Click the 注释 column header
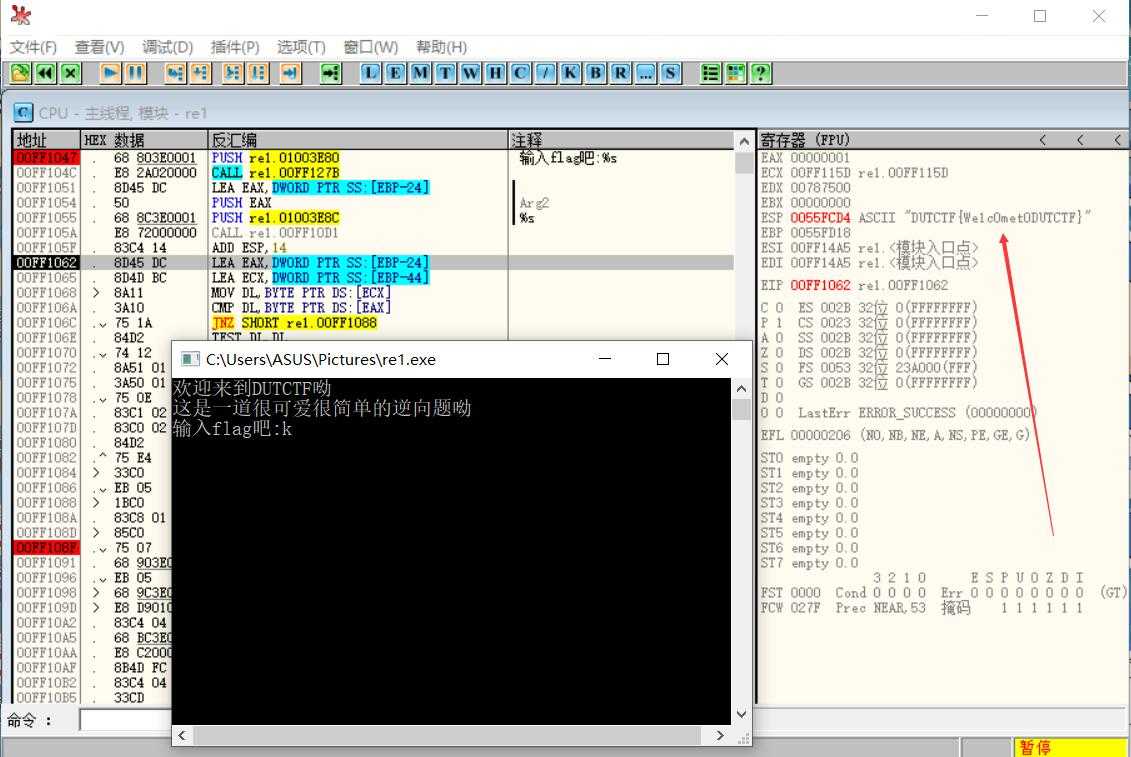Image resolution: width=1131 pixels, height=757 pixels. 622,140
